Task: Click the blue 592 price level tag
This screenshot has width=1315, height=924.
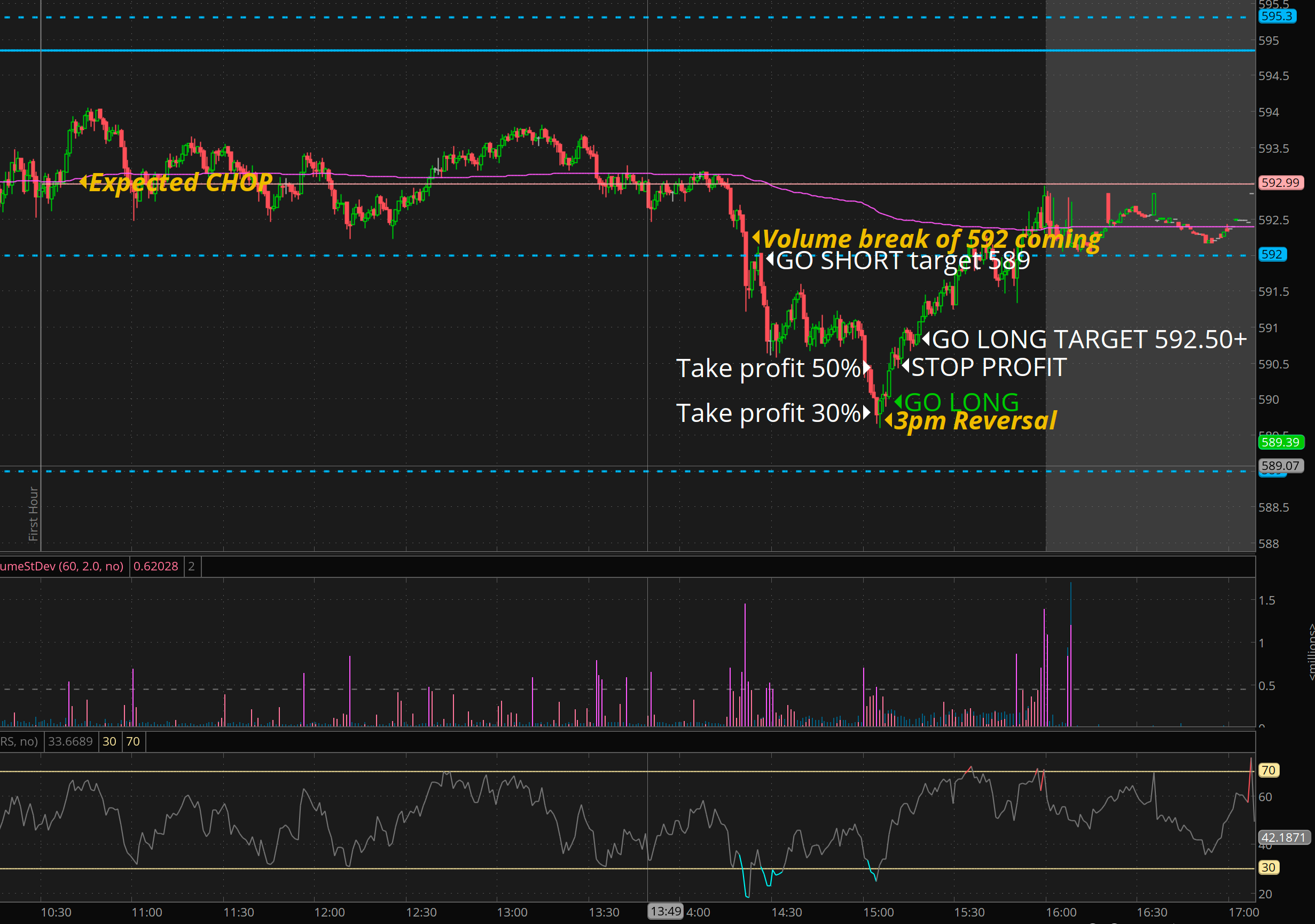Action: tap(1272, 254)
